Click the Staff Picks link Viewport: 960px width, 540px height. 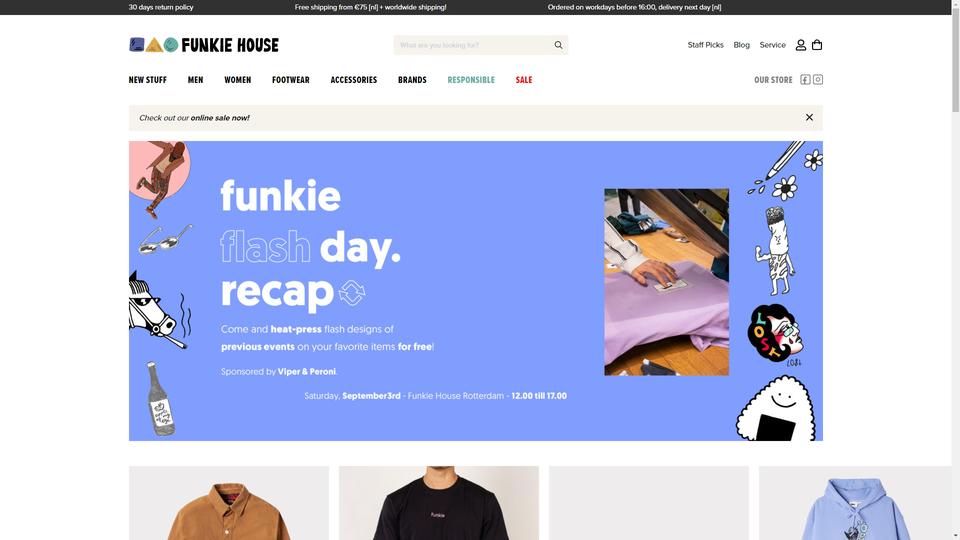(705, 45)
